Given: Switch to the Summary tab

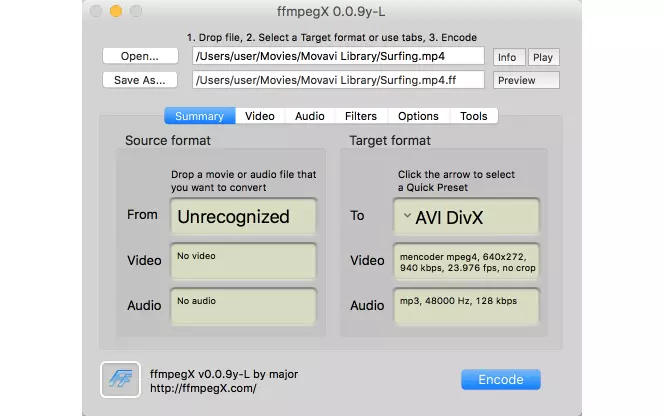Looking at the screenshot, I should tap(199, 116).
